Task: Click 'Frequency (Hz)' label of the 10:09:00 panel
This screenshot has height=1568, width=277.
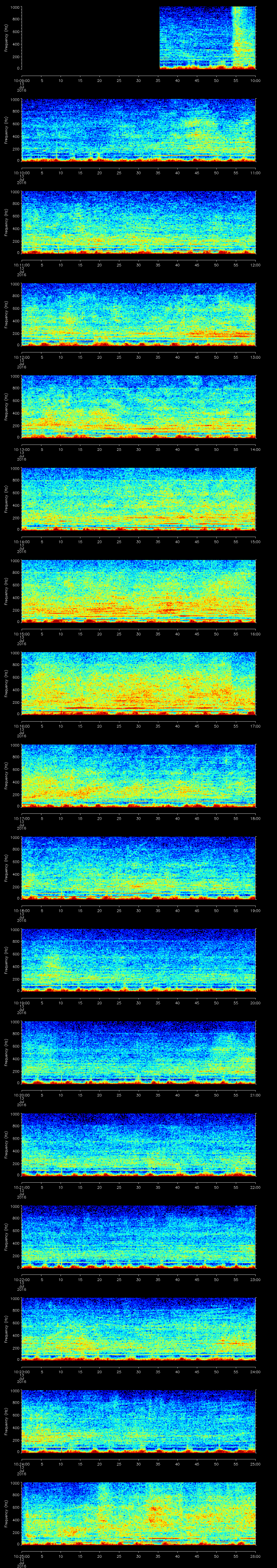Action: tap(6, 38)
